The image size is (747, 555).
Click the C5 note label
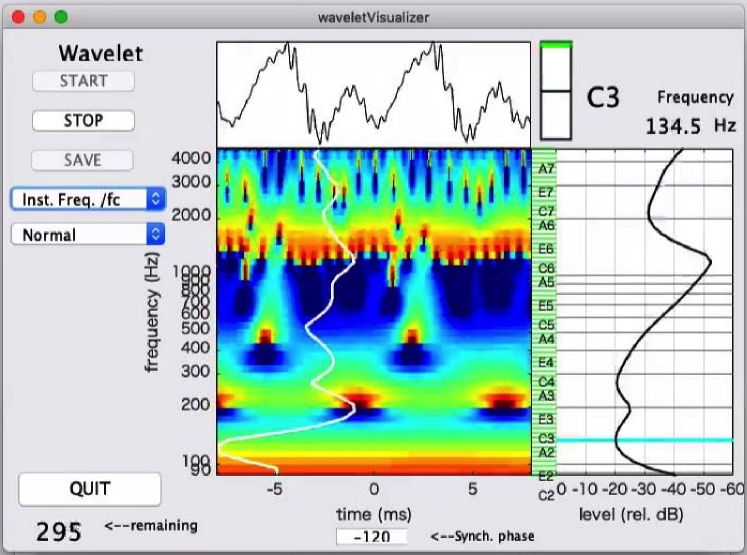[x=546, y=325]
